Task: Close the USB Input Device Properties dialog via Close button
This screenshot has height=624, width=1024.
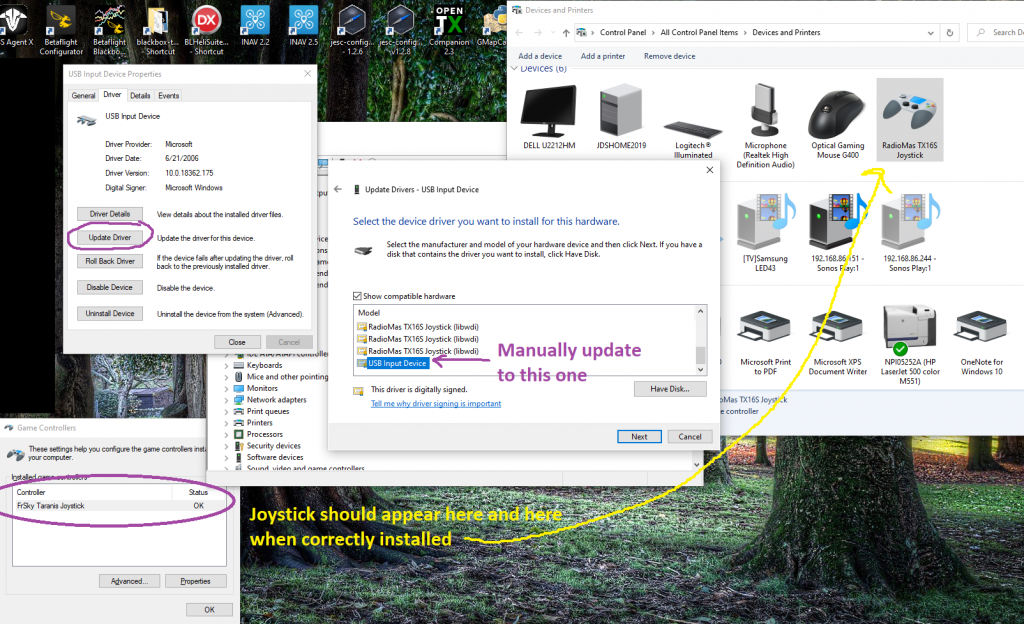Action: (237, 342)
